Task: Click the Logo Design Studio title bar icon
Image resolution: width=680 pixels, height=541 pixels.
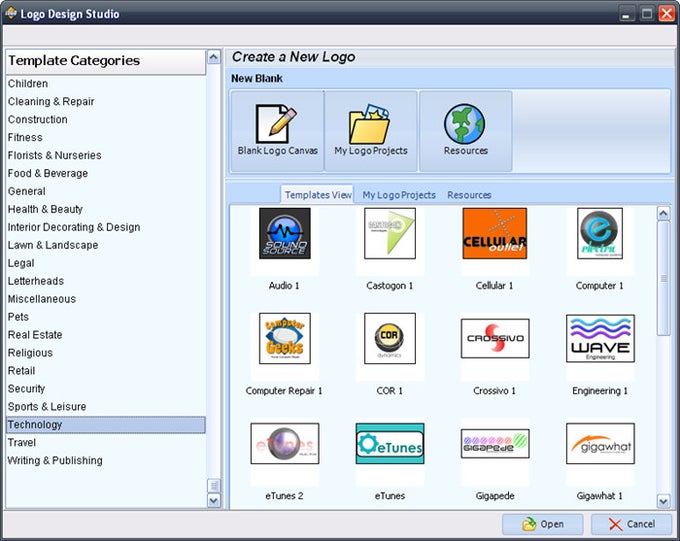Action: click(x=10, y=13)
